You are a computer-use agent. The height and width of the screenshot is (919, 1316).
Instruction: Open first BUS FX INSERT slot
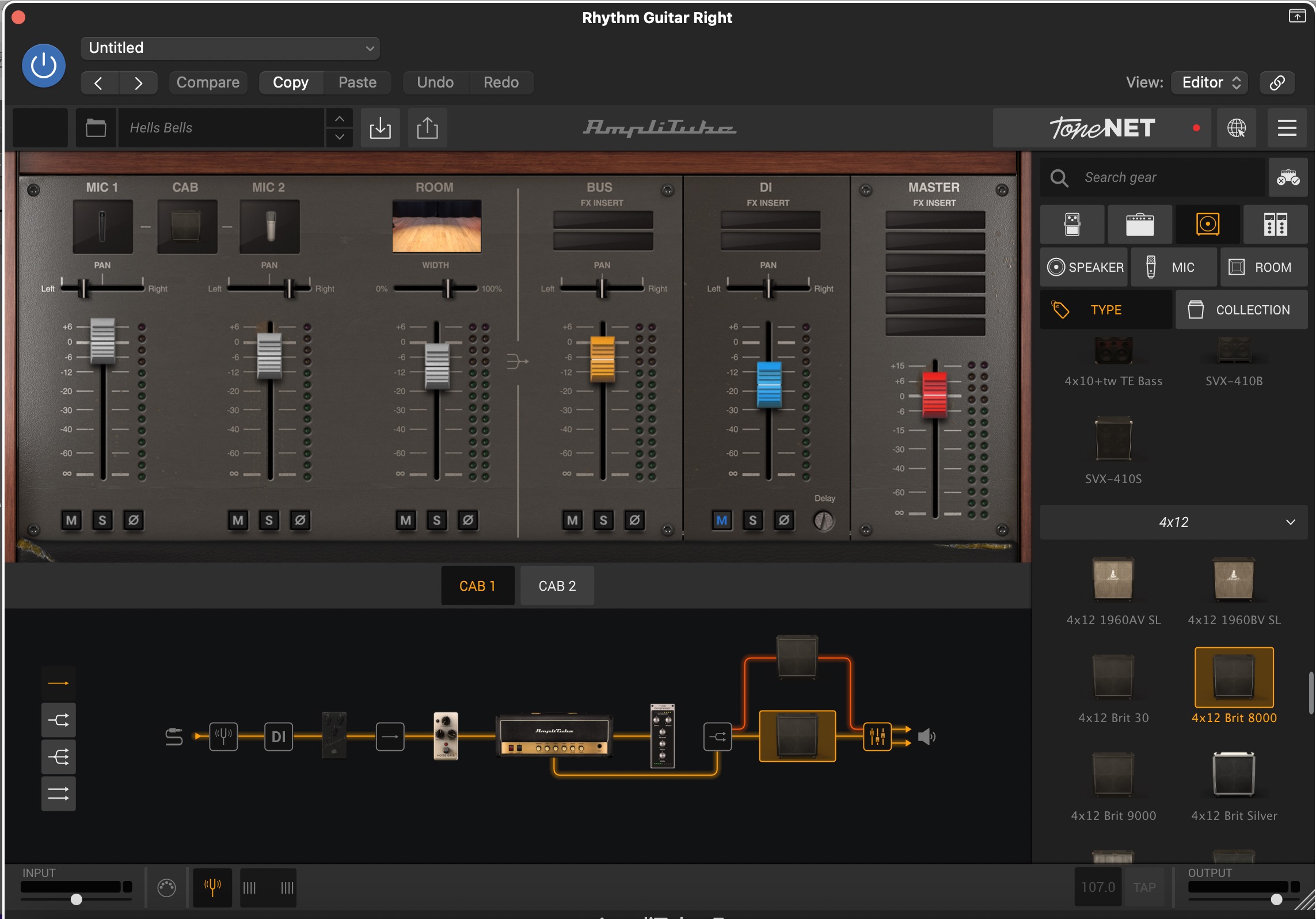pos(603,220)
